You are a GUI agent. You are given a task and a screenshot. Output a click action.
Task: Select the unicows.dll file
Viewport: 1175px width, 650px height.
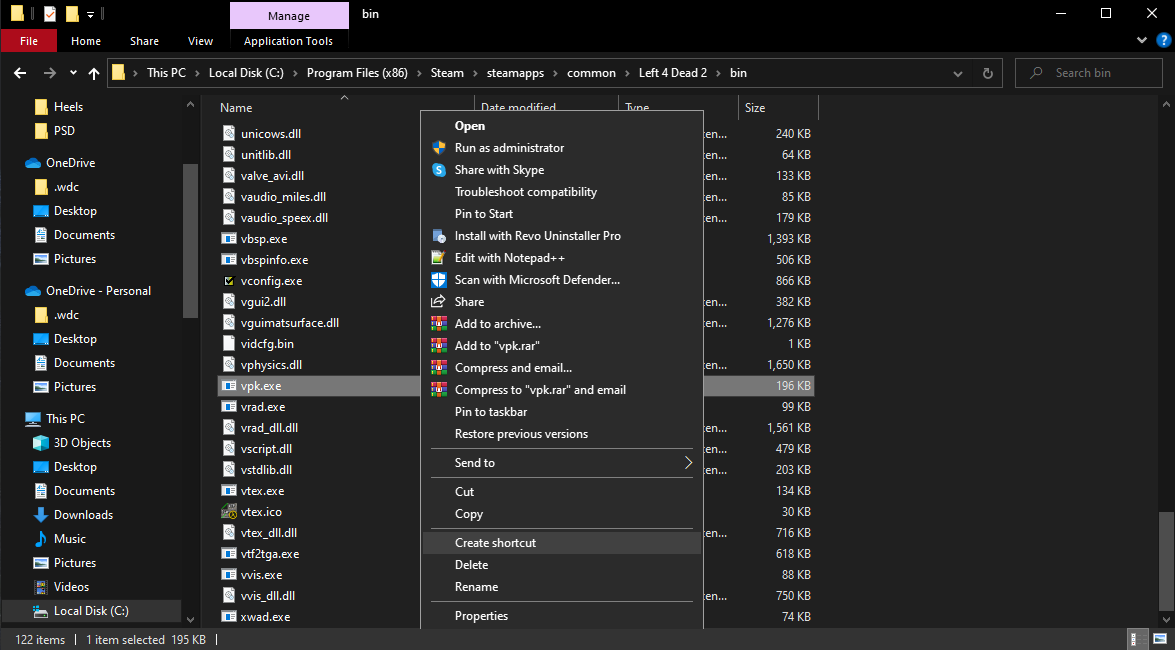[271, 134]
